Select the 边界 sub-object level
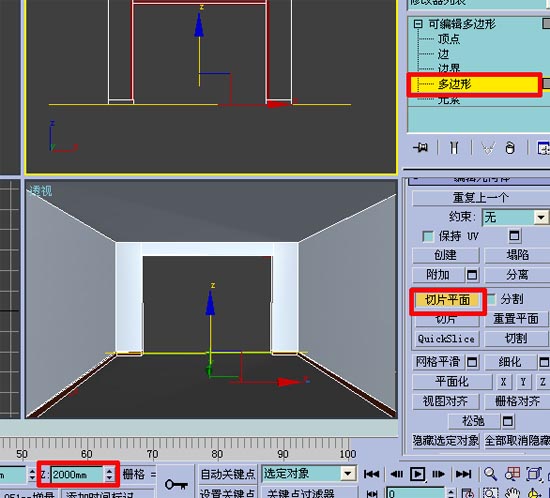 coord(449,68)
